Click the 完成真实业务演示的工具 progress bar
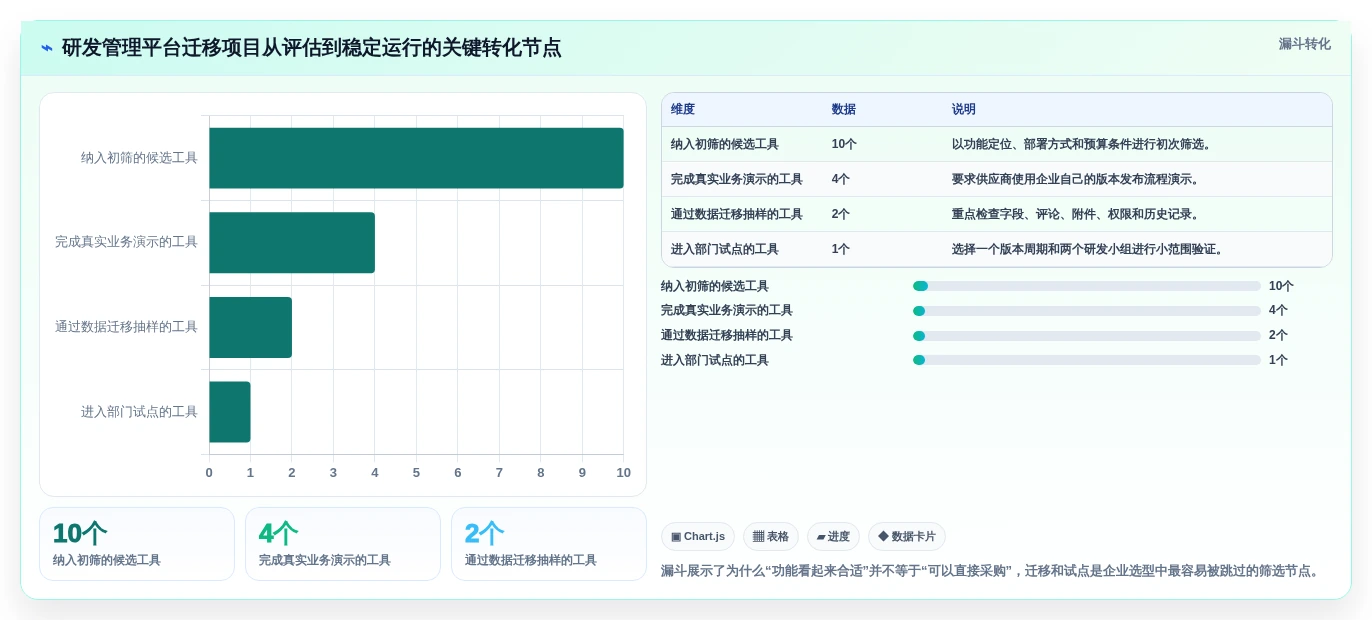The image size is (1372, 620). 1087,311
